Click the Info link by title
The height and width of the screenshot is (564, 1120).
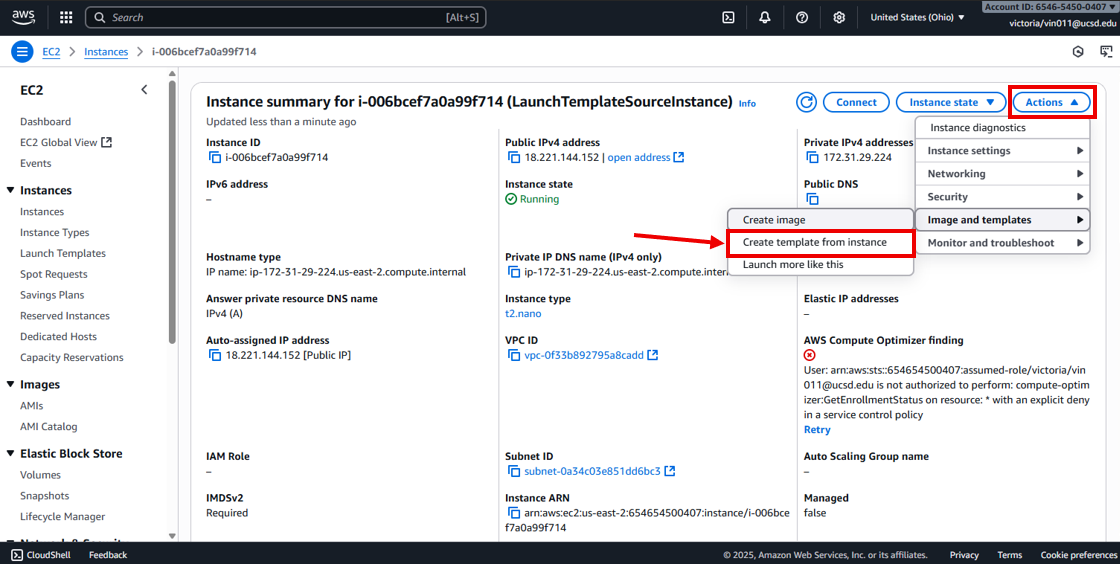(747, 104)
